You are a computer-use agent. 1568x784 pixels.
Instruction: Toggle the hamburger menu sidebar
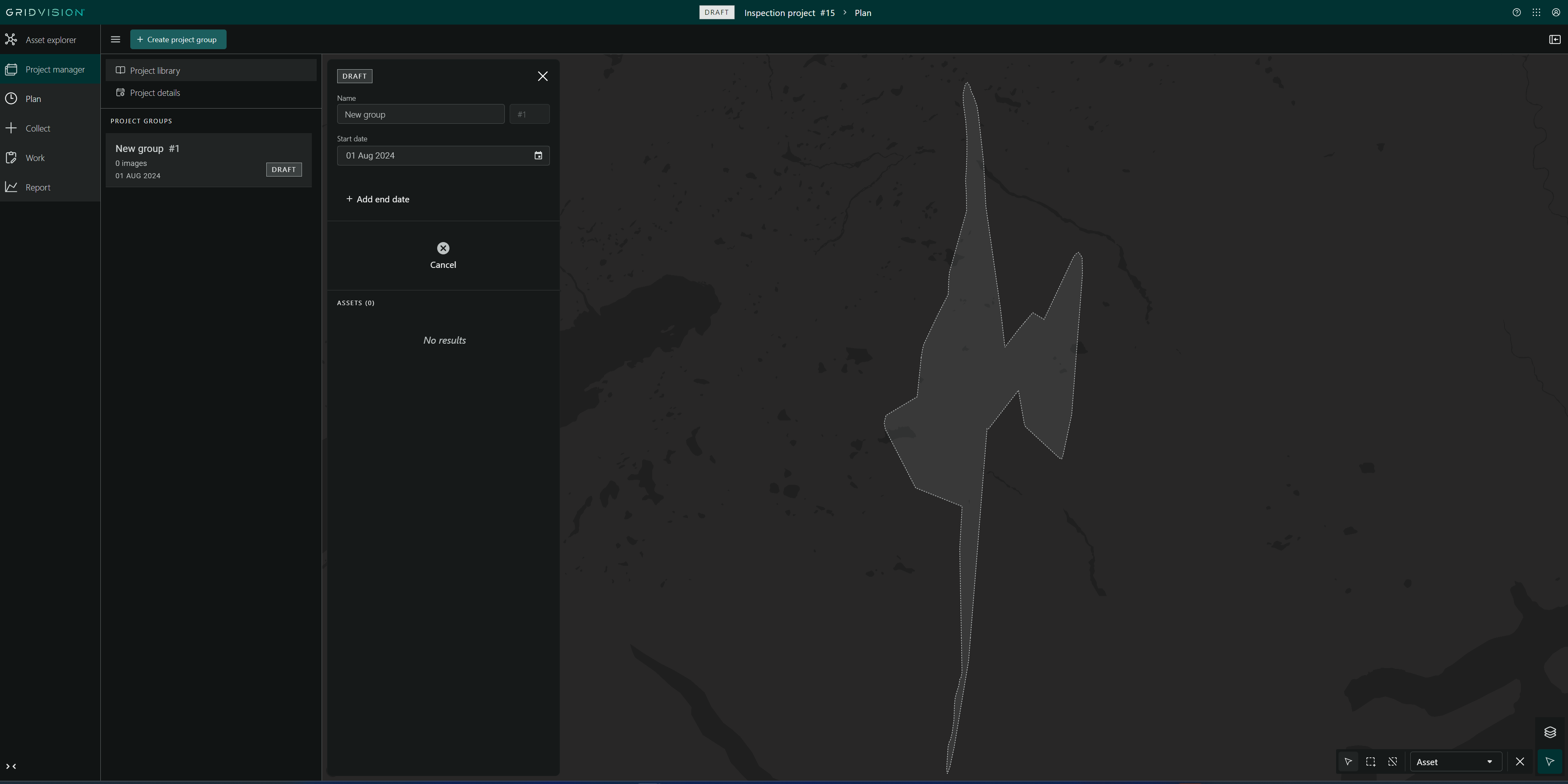pyautogui.click(x=115, y=40)
